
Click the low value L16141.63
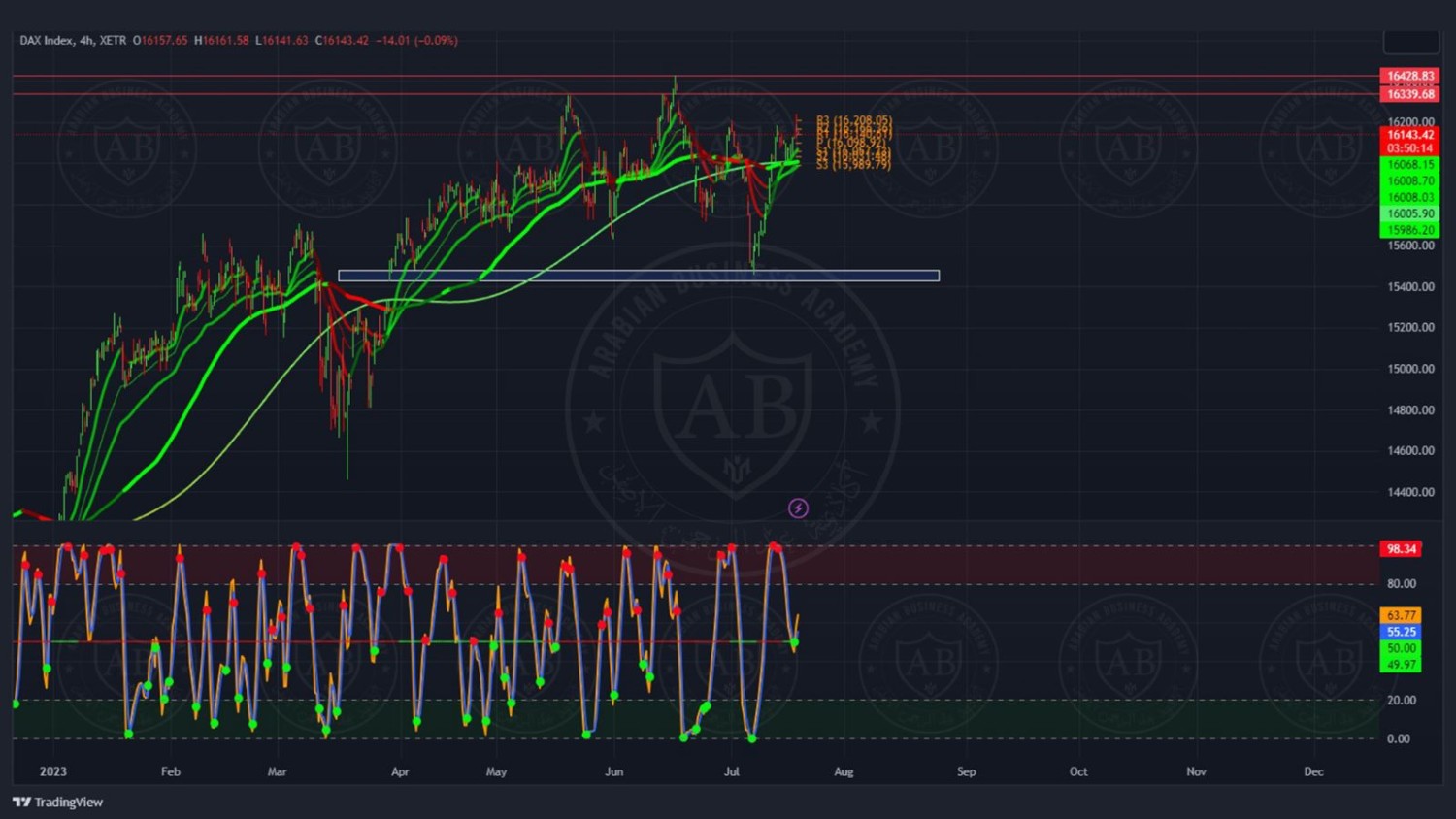click(281, 40)
